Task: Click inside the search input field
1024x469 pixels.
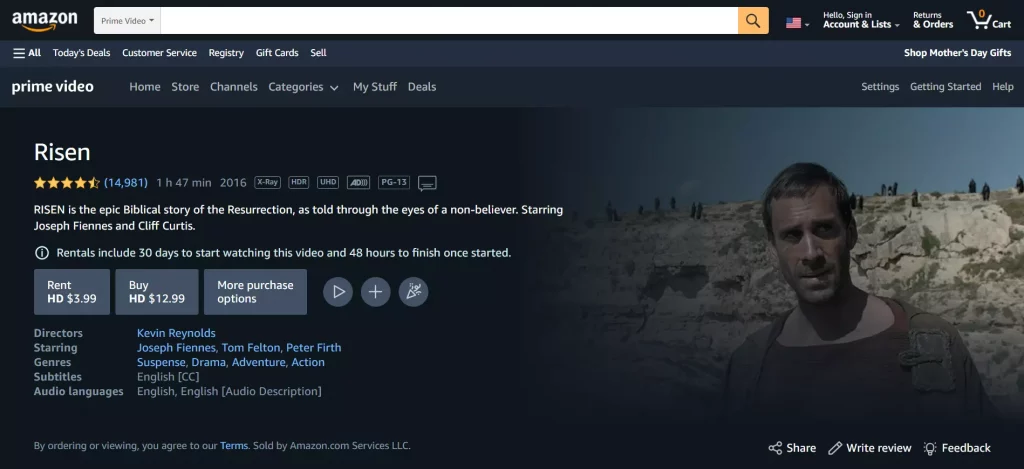Action: click(x=449, y=21)
